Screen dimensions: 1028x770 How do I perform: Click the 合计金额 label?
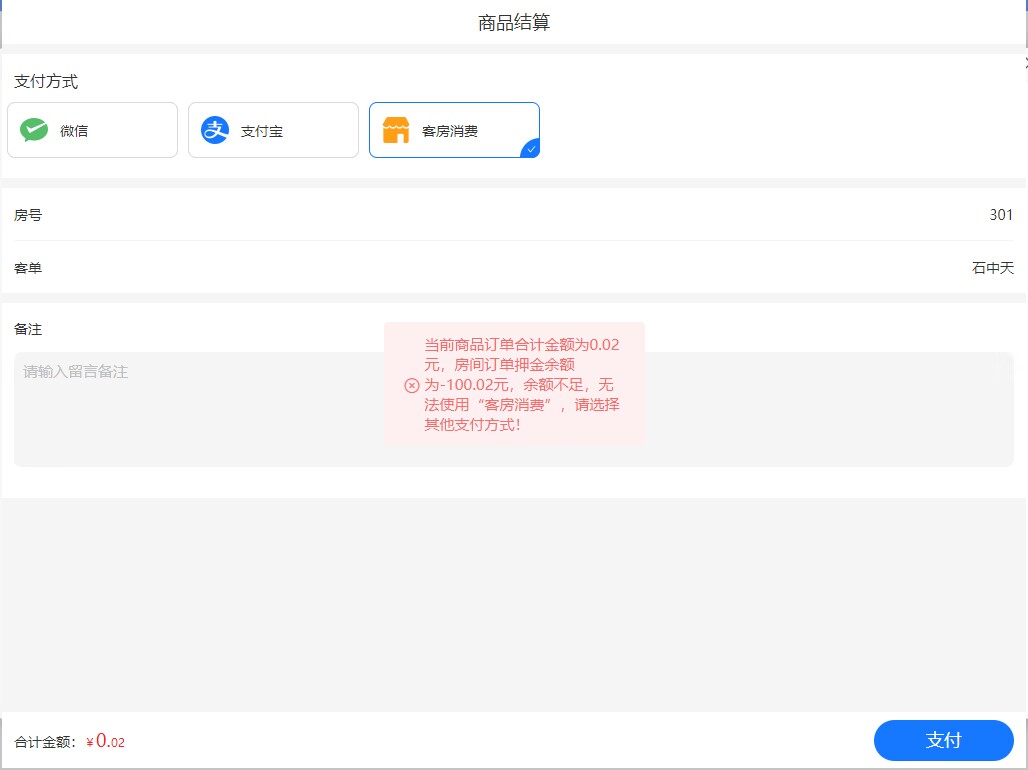45,742
